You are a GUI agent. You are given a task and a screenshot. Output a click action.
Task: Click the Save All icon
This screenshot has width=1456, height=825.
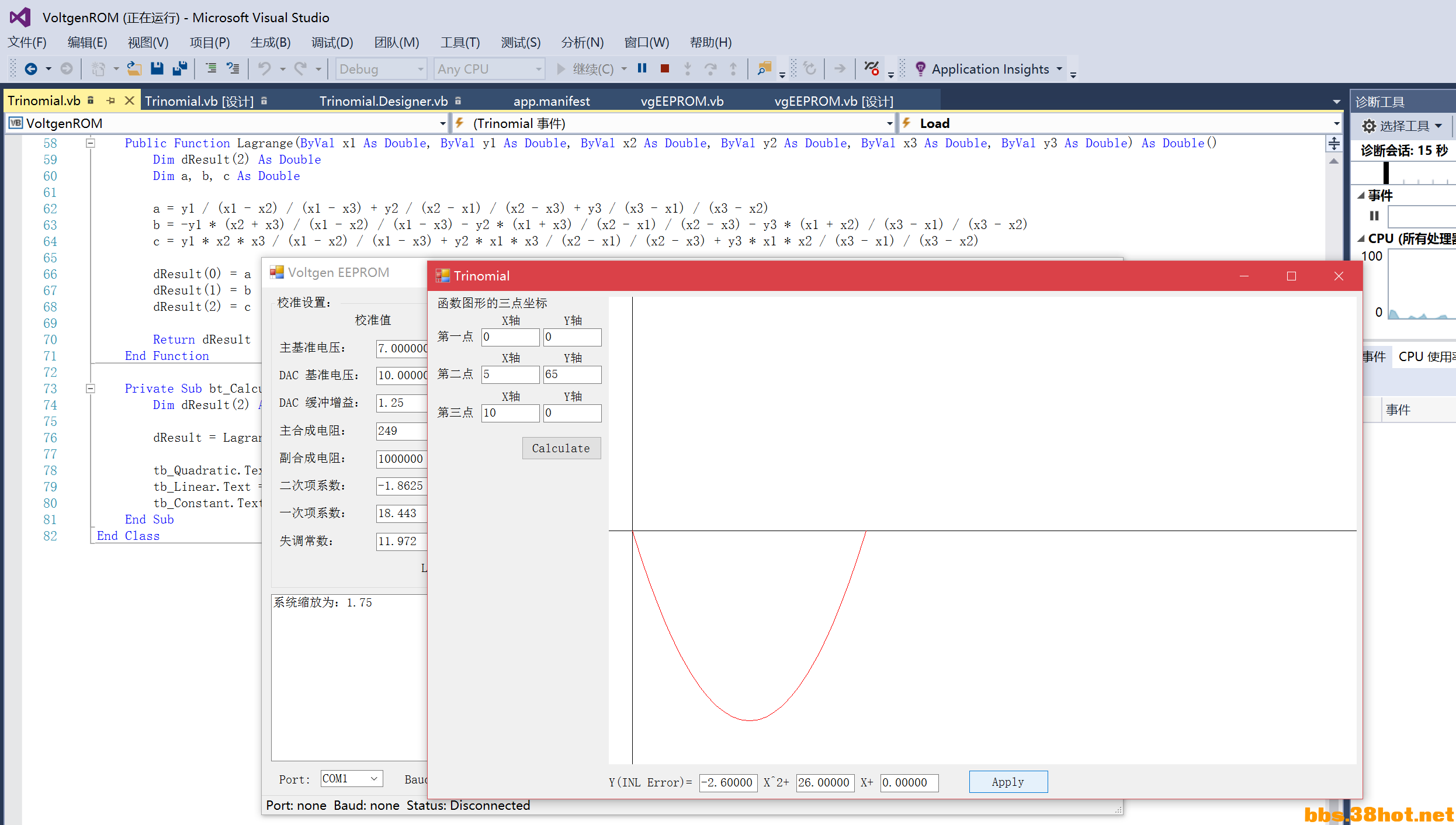coord(180,69)
